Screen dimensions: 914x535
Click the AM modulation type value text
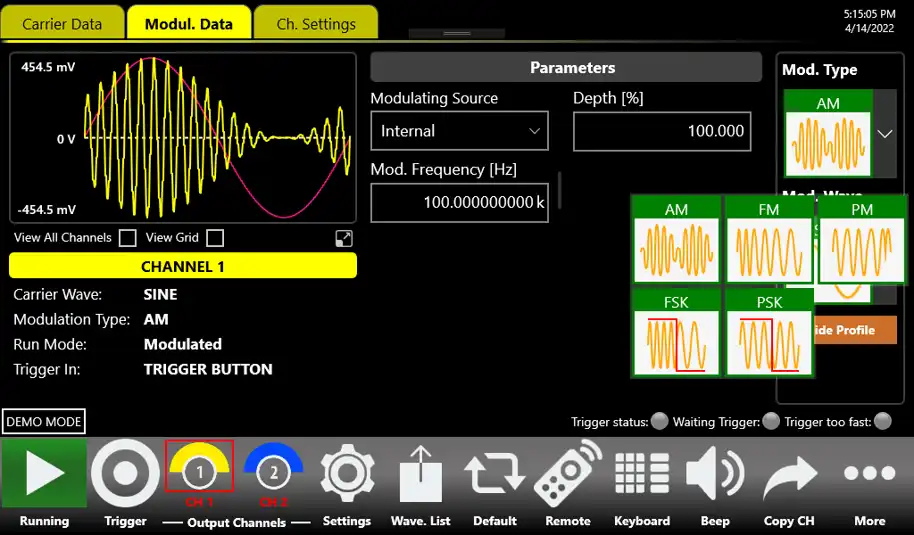point(156,319)
